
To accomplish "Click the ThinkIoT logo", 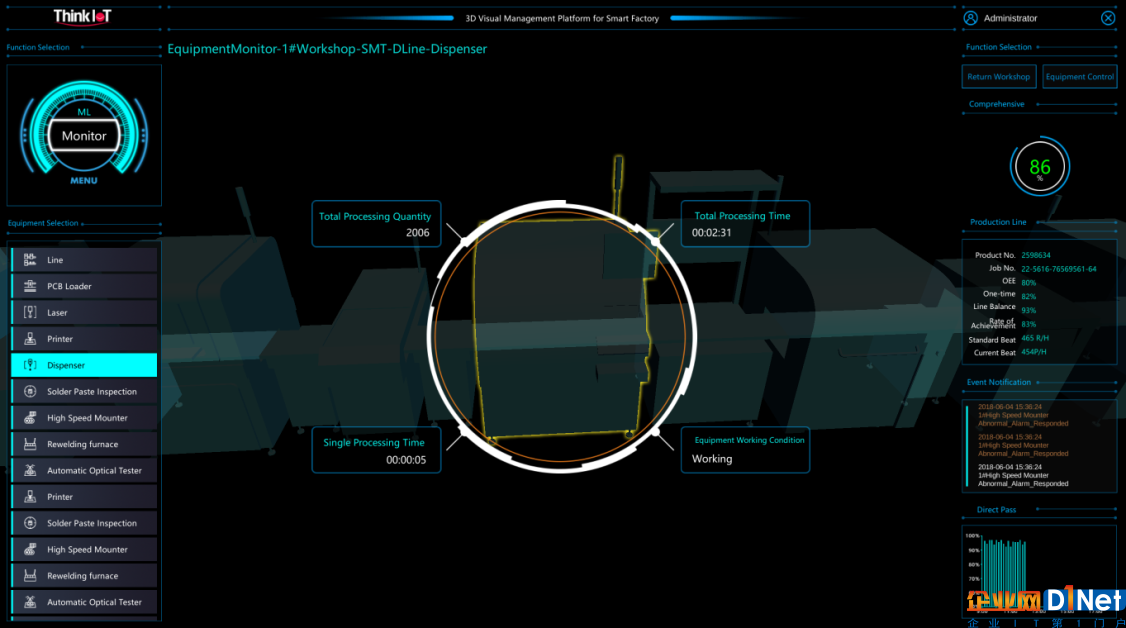I will click(82, 17).
